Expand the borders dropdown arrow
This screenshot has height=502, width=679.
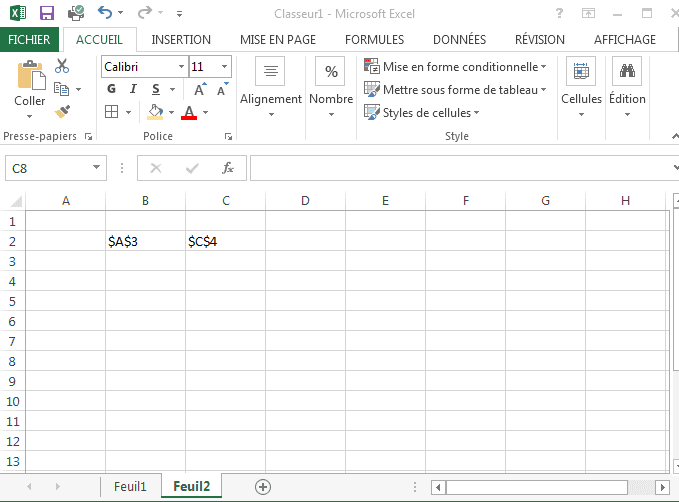pyautogui.click(x=129, y=112)
